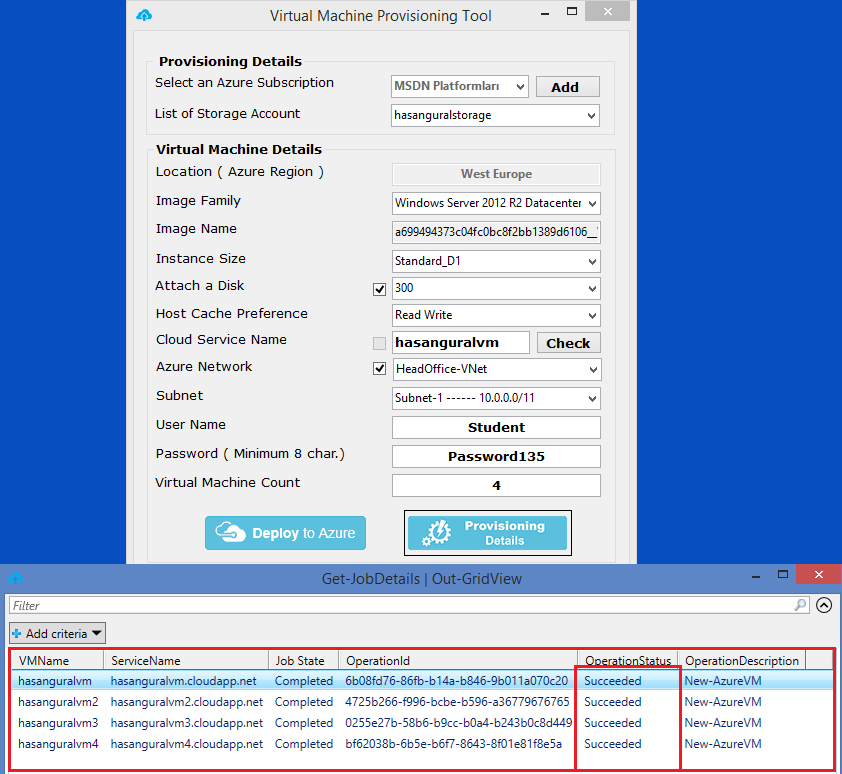Open the Azure Subscription dropdown
The width and height of the screenshot is (842, 774).
(460, 87)
